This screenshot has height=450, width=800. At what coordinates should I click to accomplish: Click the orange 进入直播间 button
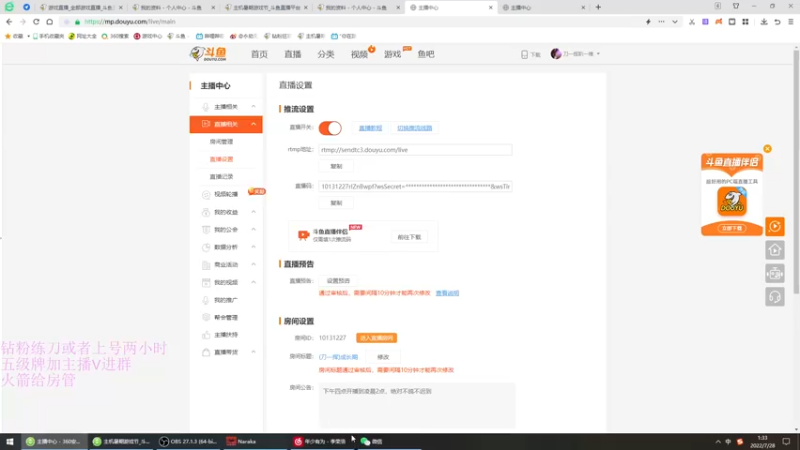coord(377,338)
